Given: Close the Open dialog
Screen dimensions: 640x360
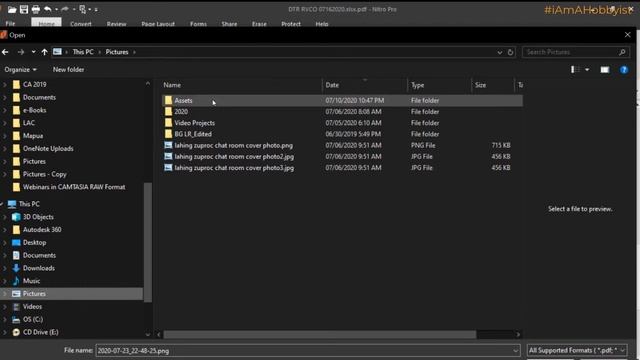Looking at the screenshot, I should 627,35.
